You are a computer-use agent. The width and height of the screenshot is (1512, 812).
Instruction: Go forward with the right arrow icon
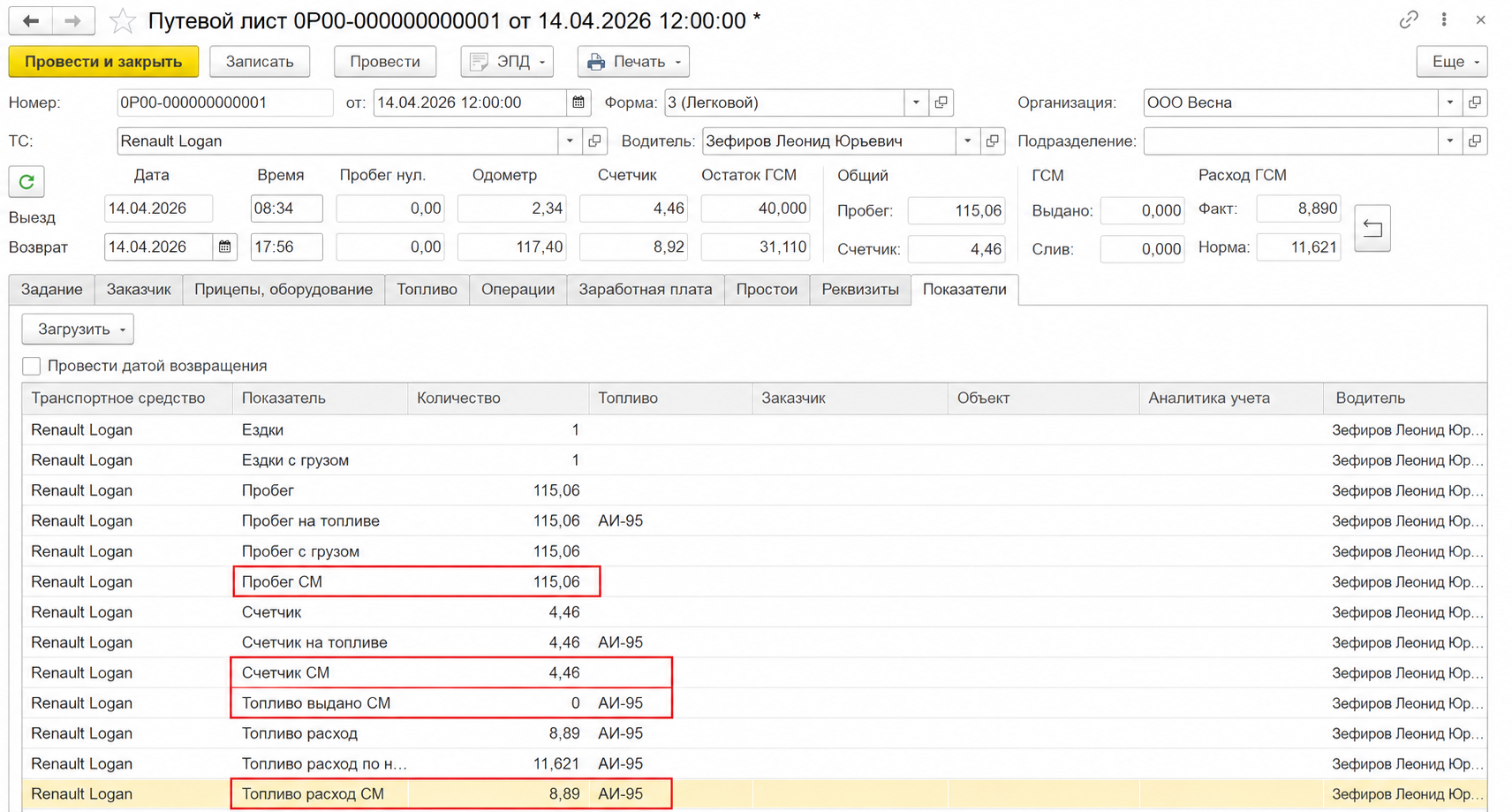pyautogui.click(x=73, y=20)
